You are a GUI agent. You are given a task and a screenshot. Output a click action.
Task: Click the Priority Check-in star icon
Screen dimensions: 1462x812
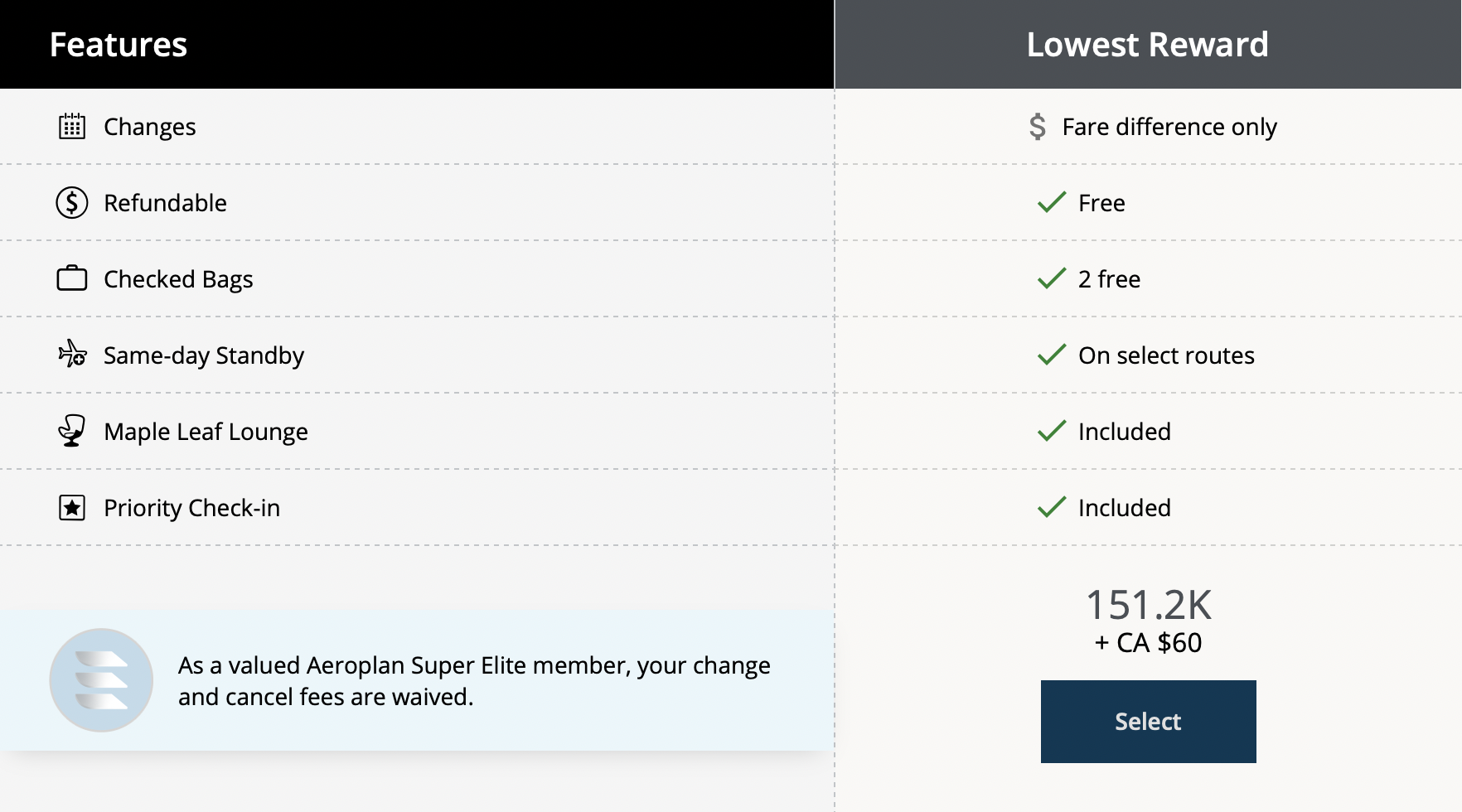(x=72, y=507)
